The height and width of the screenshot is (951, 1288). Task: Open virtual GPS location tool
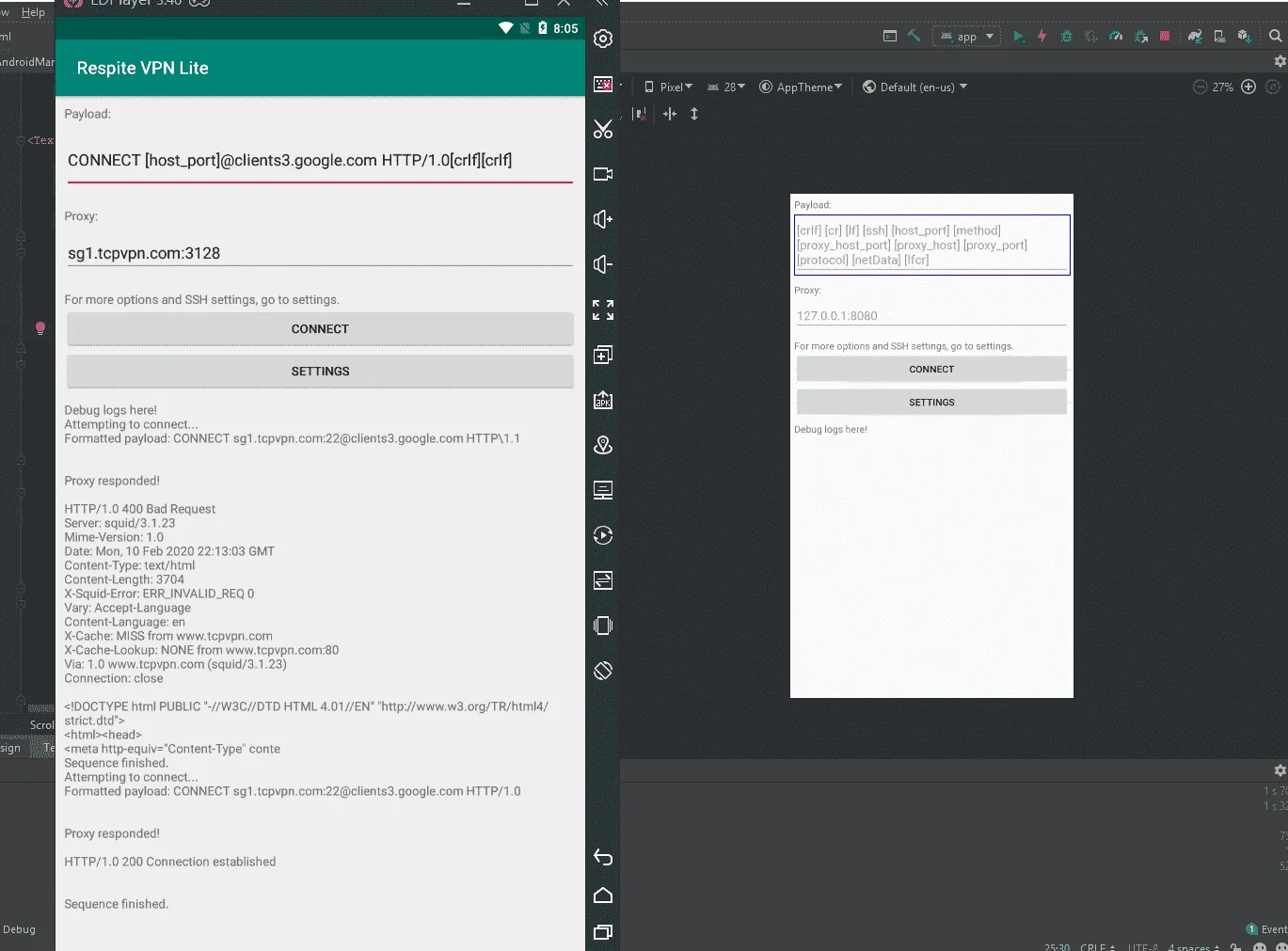[603, 445]
